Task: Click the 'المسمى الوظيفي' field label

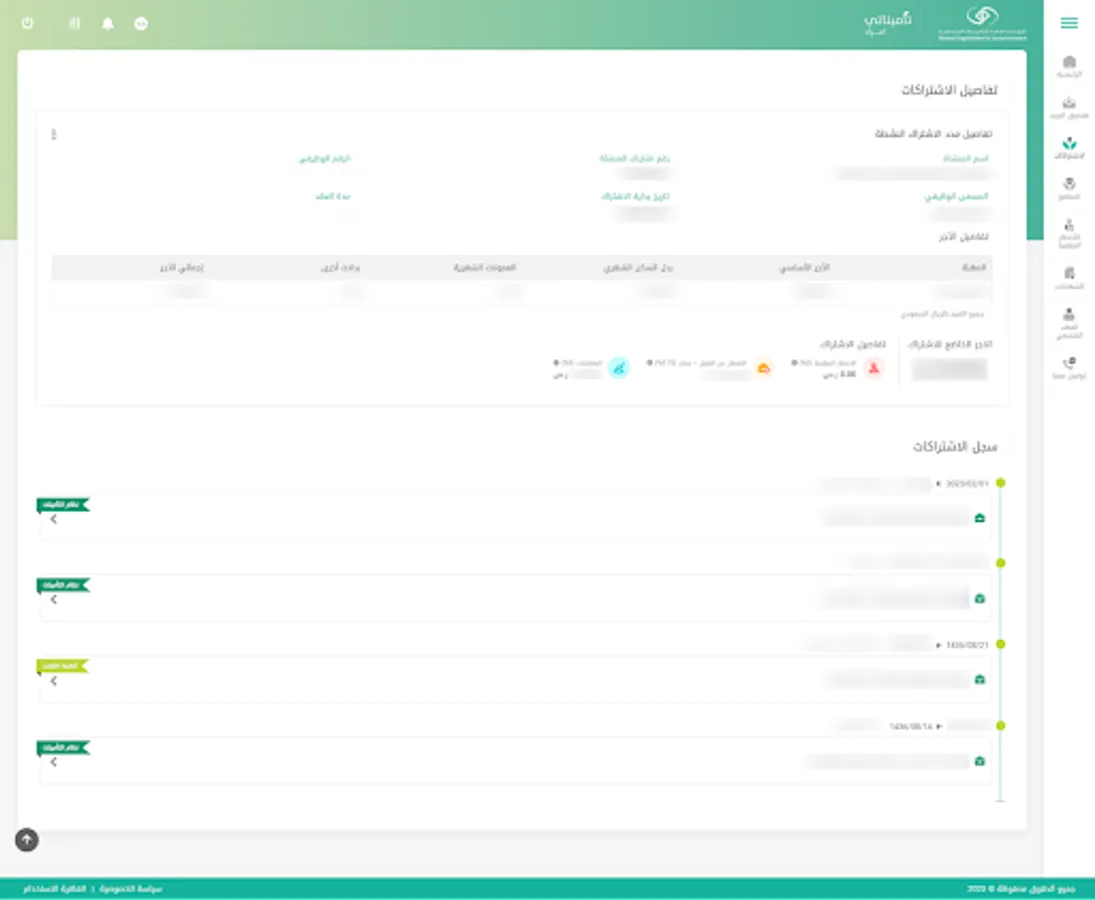Action: [x=957, y=196]
